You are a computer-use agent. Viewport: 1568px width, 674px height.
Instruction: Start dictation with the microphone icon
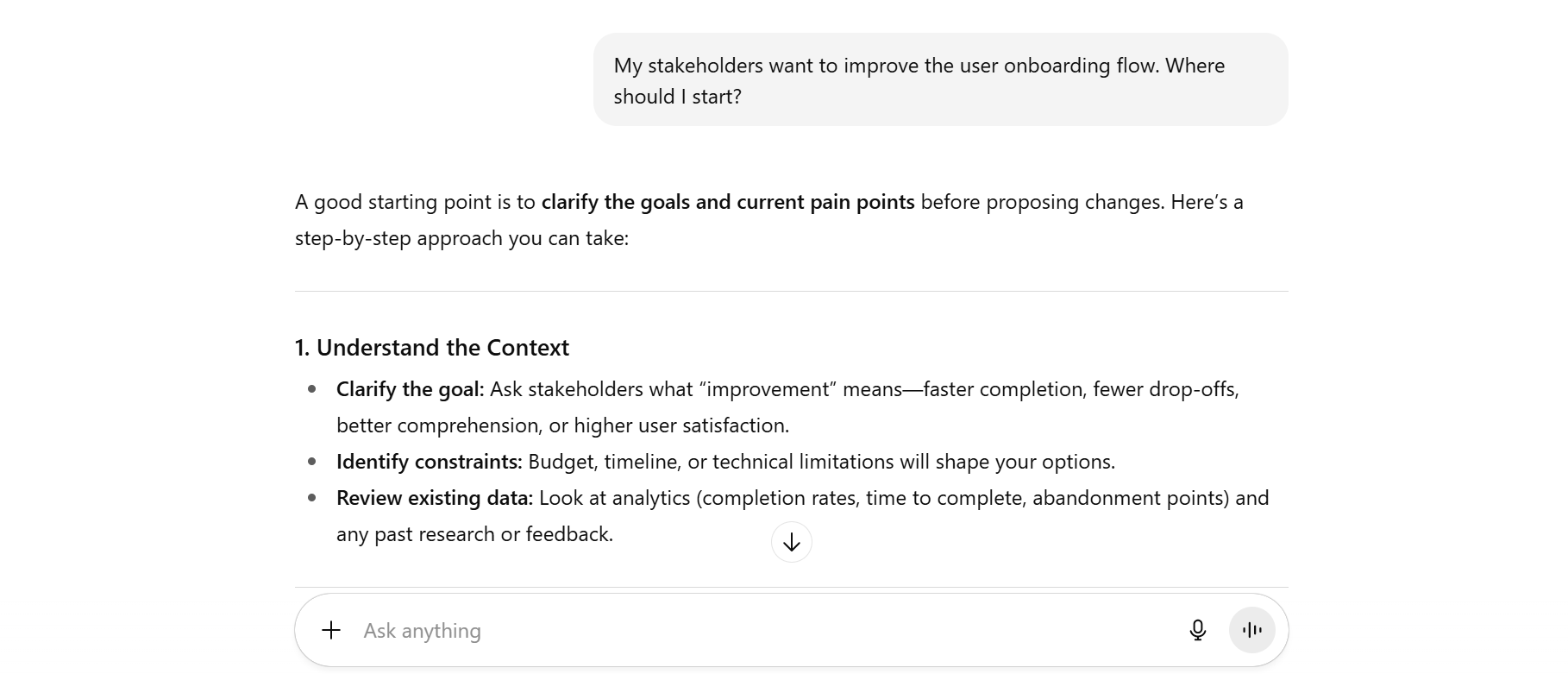1197,630
